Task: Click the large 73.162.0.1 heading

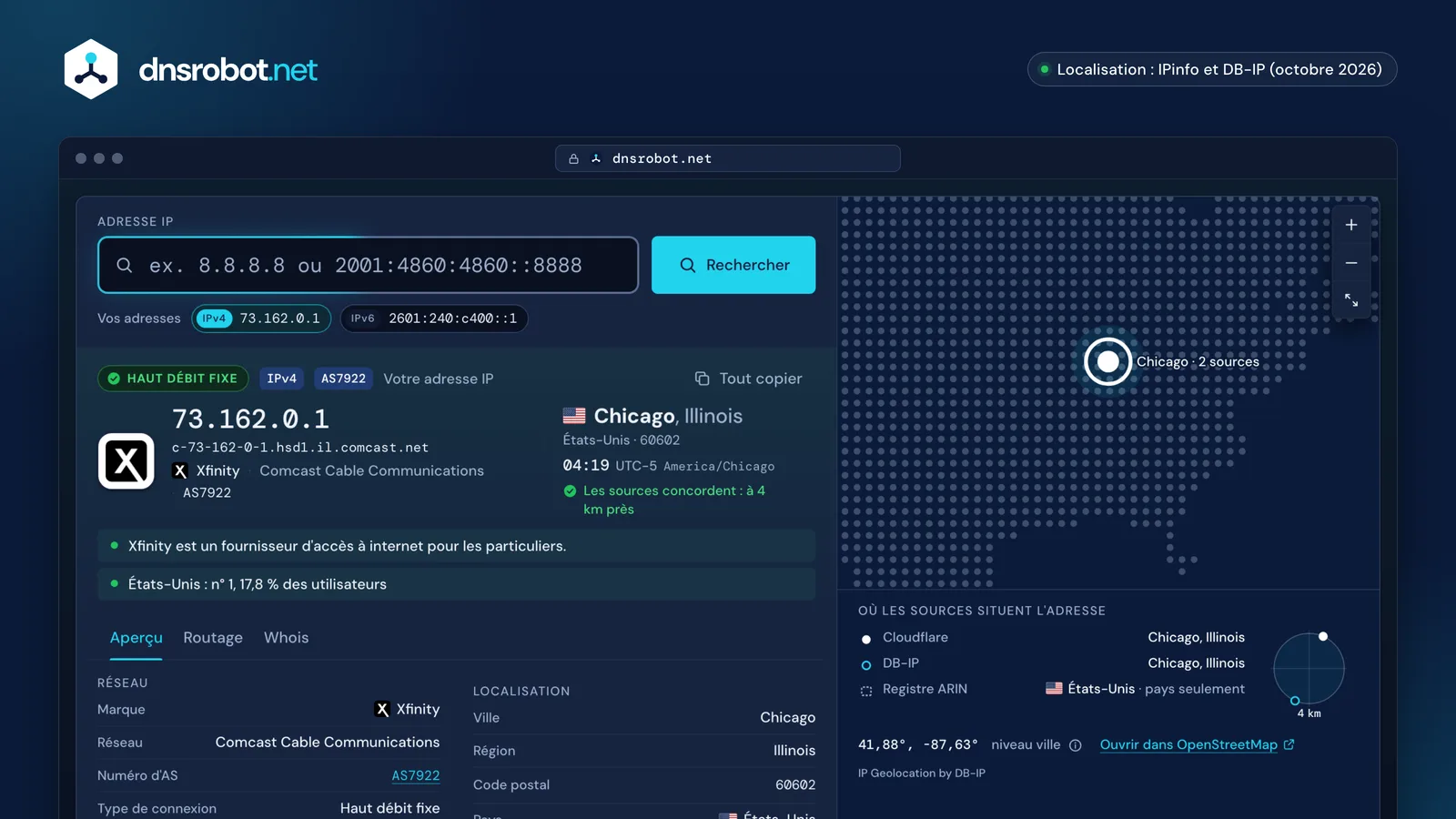Action: click(x=250, y=419)
